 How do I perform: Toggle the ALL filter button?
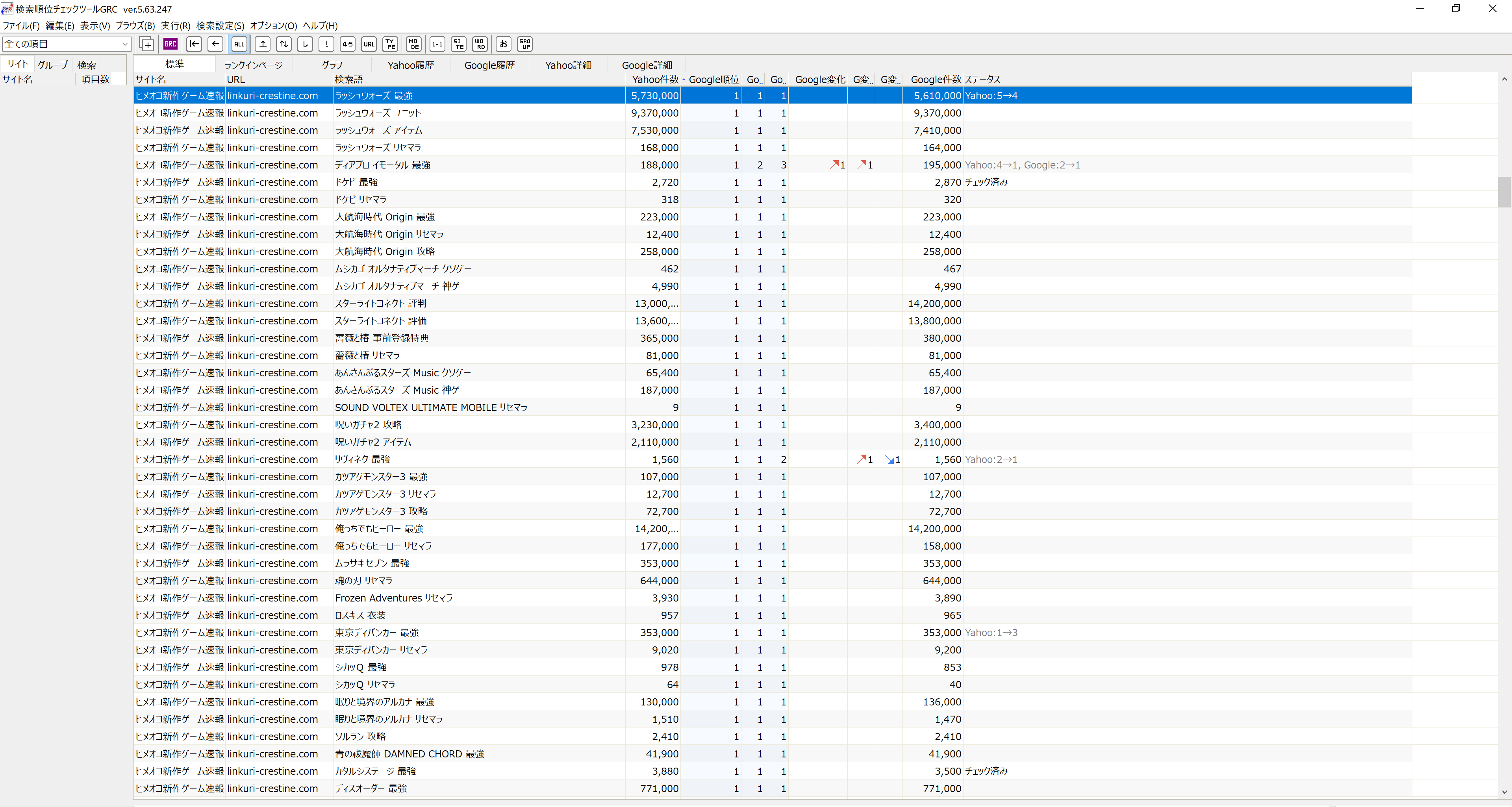coord(239,44)
